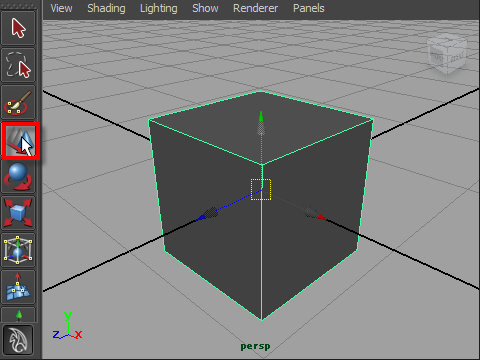This screenshot has height=360, width=480.
Task: Open the View menu
Action: coord(61,8)
